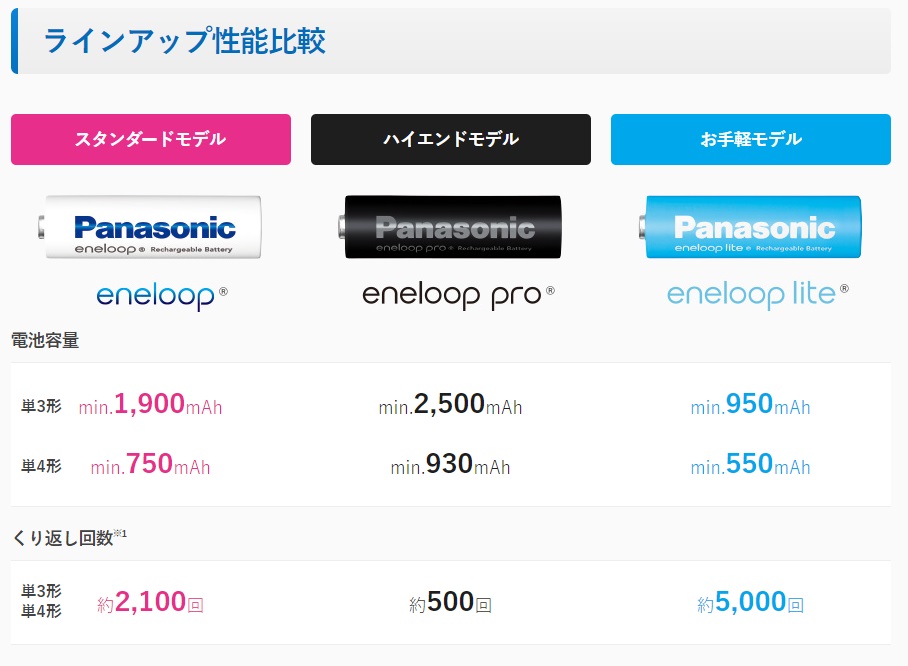The image size is (908, 666).
Task: Select the black eneloop pro battery image
Action: point(450,227)
